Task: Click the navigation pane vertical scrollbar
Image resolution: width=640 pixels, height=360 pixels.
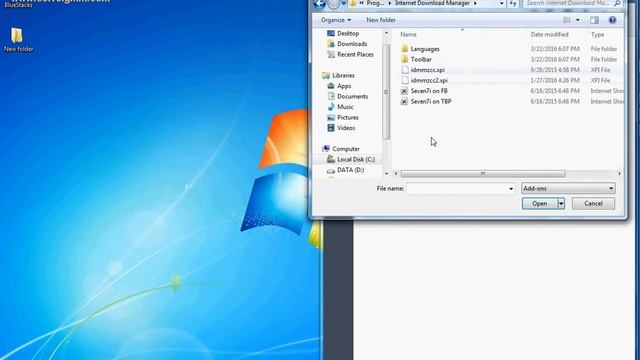Action: pyautogui.click(x=386, y=92)
